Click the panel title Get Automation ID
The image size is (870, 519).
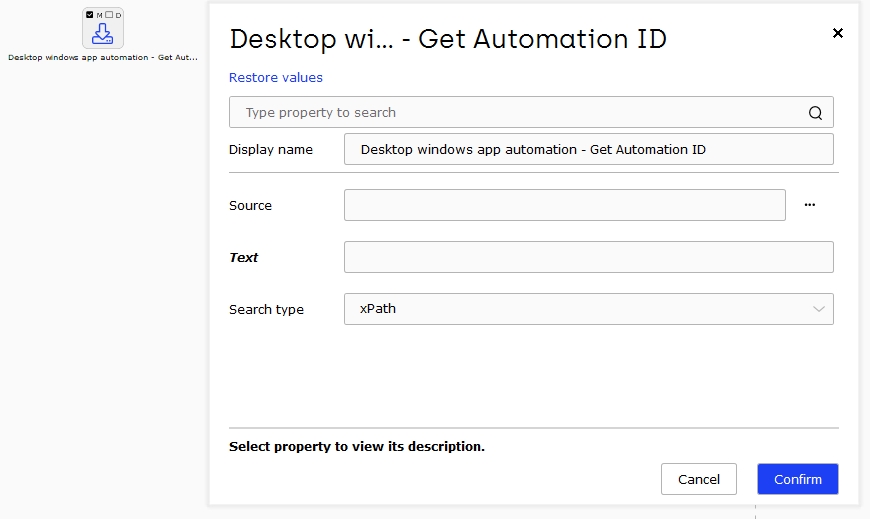point(448,39)
